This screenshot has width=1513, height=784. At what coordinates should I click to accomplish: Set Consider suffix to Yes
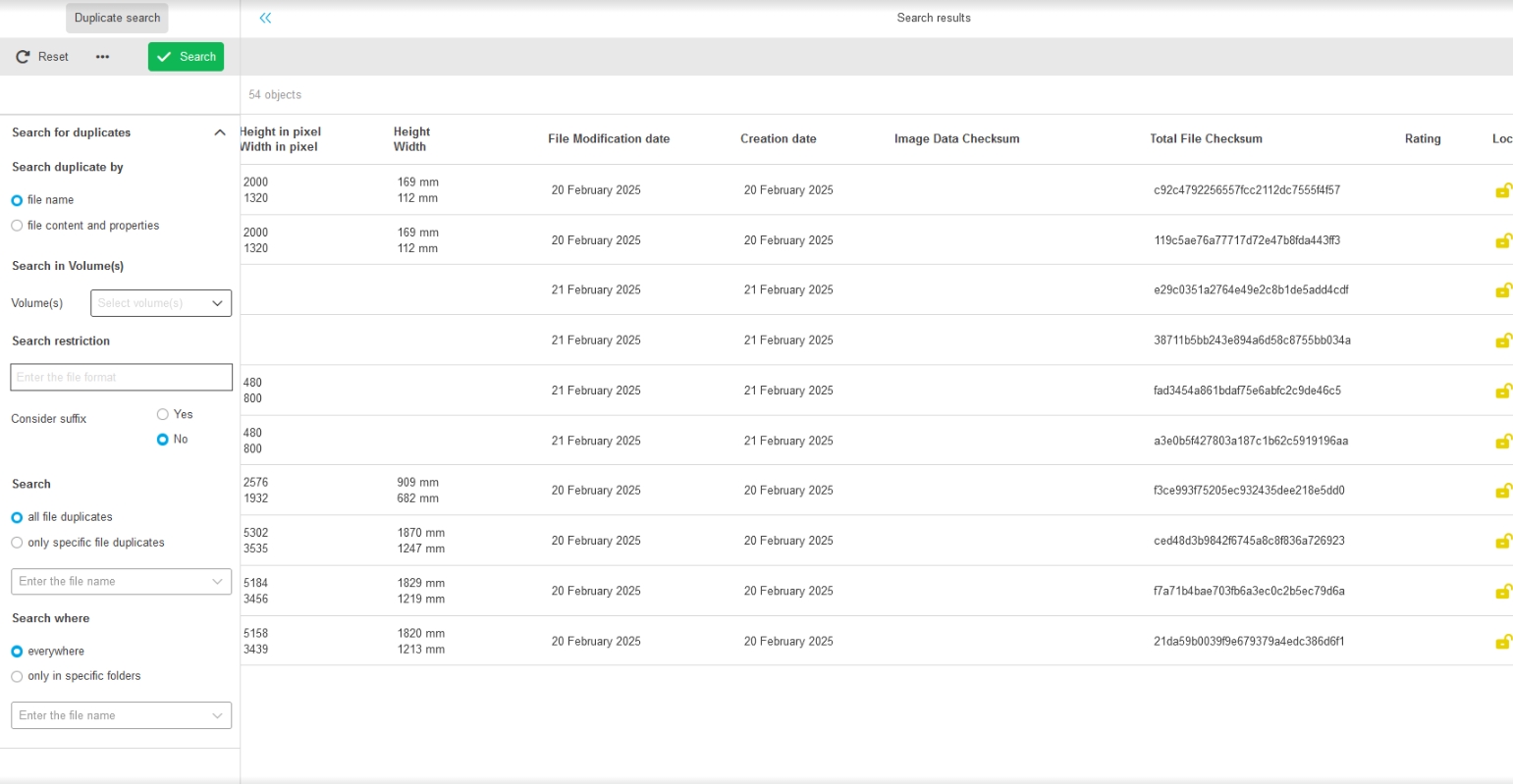(x=163, y=414)
